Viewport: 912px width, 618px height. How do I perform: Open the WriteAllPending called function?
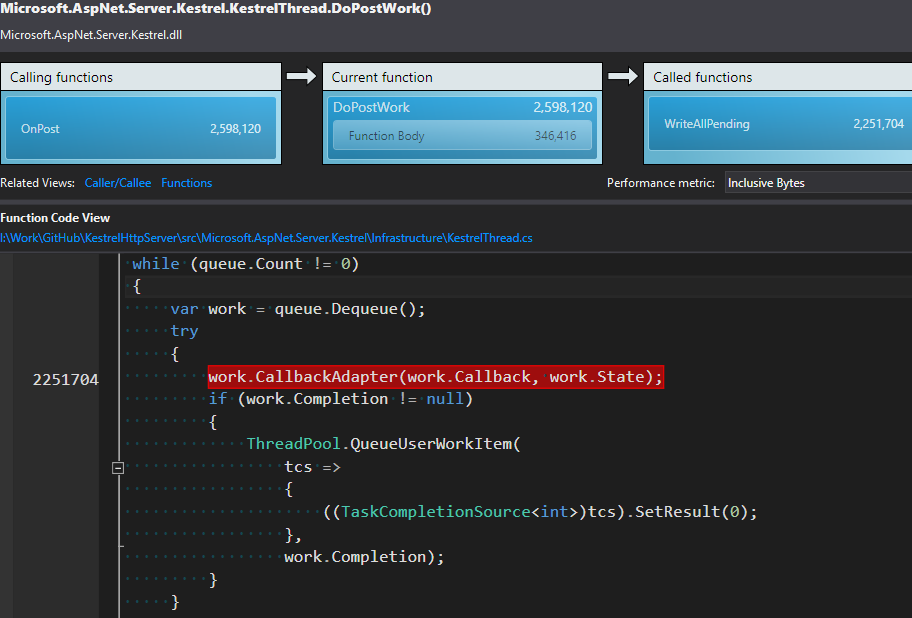tap(779, 124)
